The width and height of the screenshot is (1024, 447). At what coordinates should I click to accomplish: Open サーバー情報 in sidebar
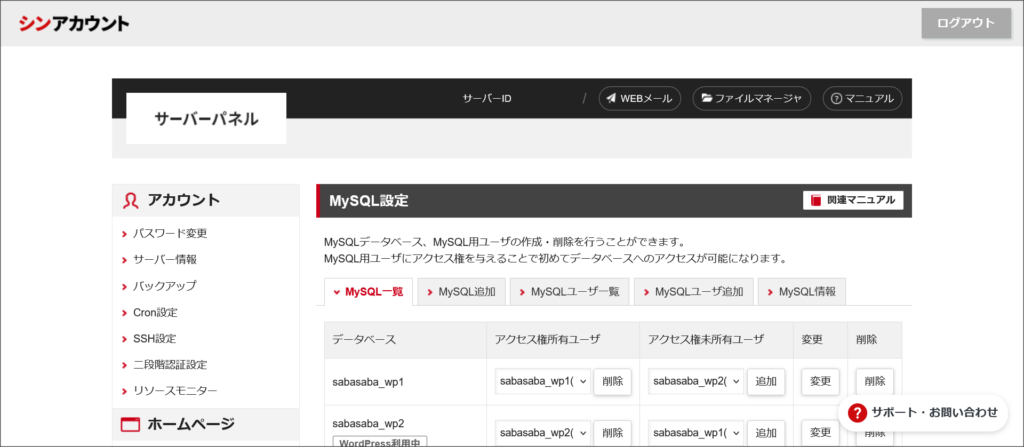165,259
